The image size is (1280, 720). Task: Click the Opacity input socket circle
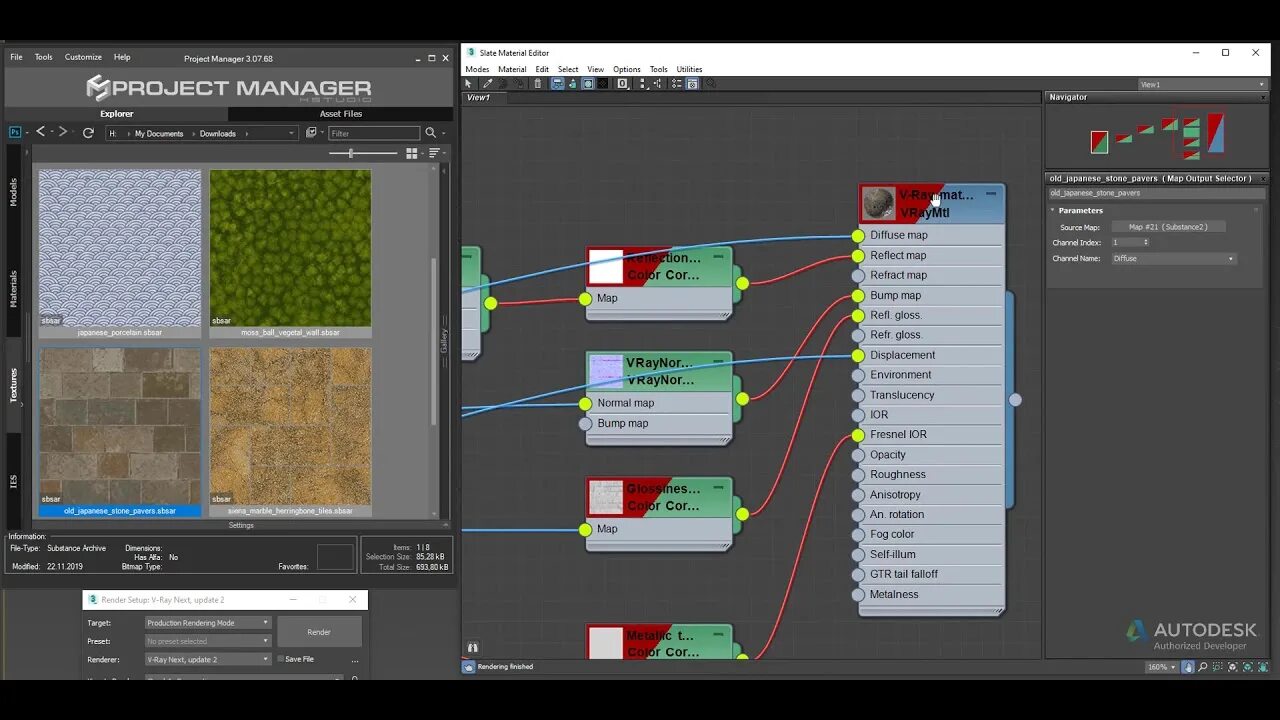click(x=858, y=455)
